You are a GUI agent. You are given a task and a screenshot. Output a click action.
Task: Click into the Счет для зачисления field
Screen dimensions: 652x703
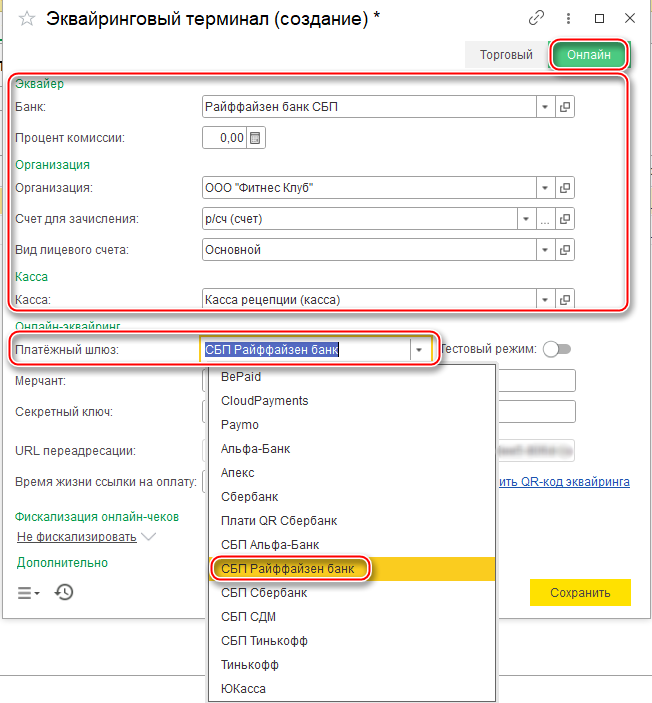pos(360,219)
